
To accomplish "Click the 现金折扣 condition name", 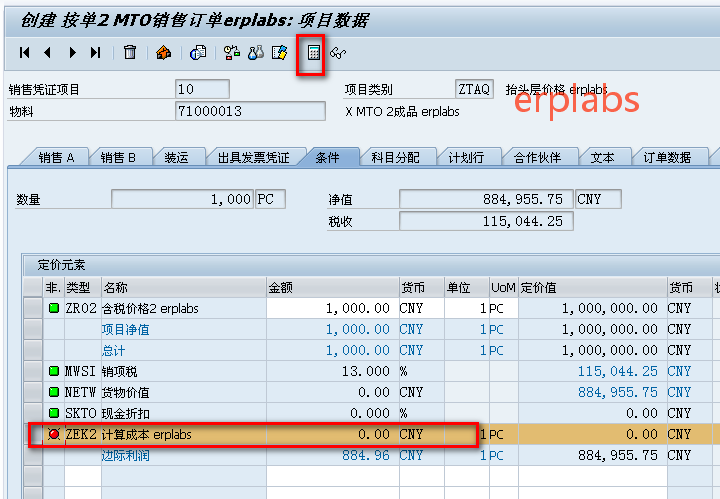I will pyautogui.click(x=125, y=414).
